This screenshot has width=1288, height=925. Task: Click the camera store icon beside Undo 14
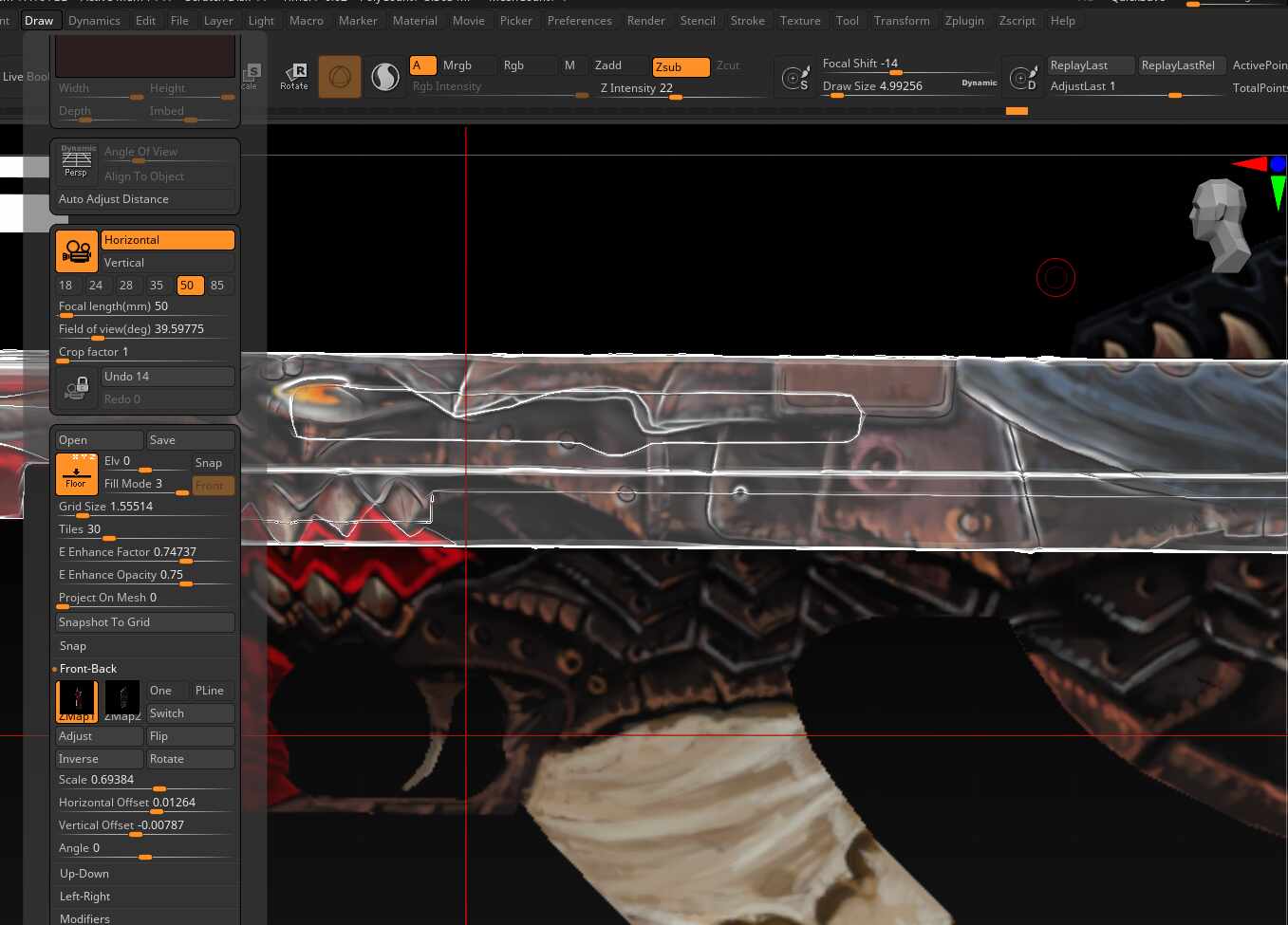77,387
